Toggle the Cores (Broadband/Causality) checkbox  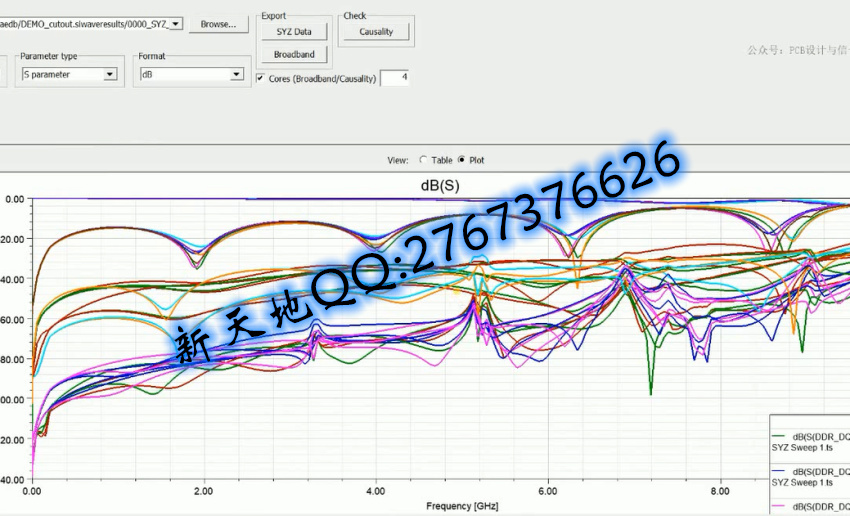point(261,78)
